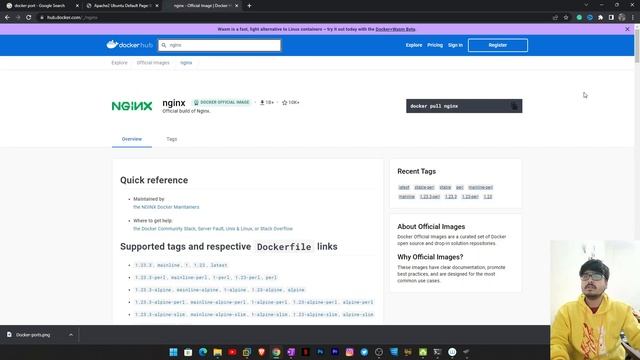The image size is (640, 360).
Task: Click the mainline recent tag
Action: pos(407,197)
